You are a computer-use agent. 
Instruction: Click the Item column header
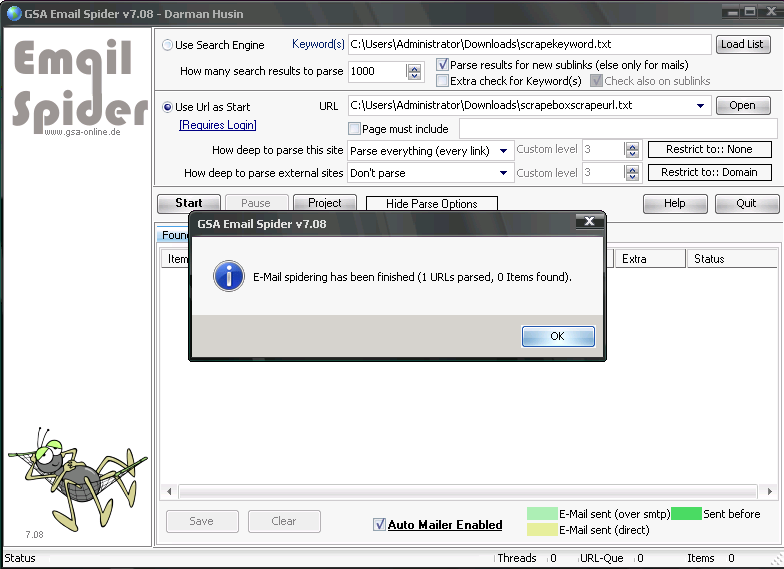(176, 258)
